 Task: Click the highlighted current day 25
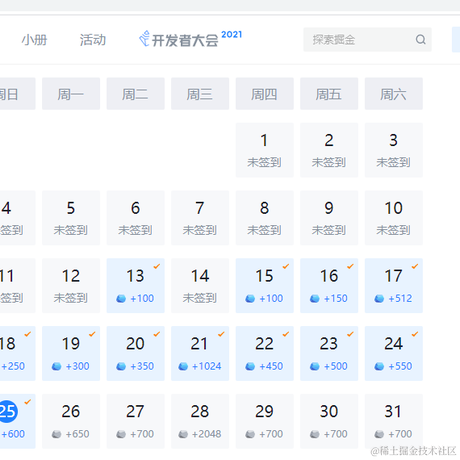pos(8,411)
